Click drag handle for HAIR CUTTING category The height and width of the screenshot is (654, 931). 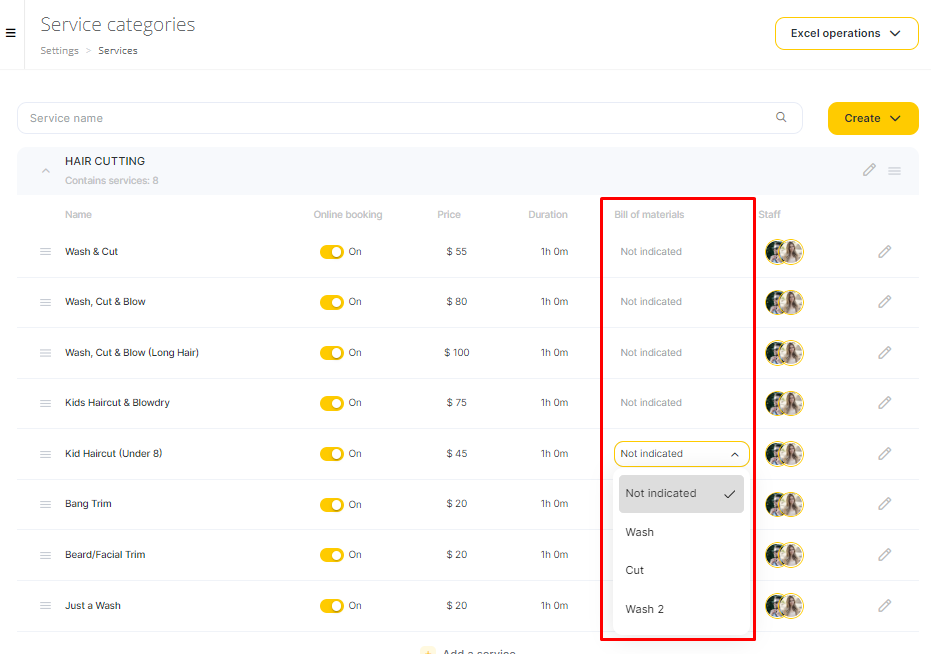coord(894,171)
